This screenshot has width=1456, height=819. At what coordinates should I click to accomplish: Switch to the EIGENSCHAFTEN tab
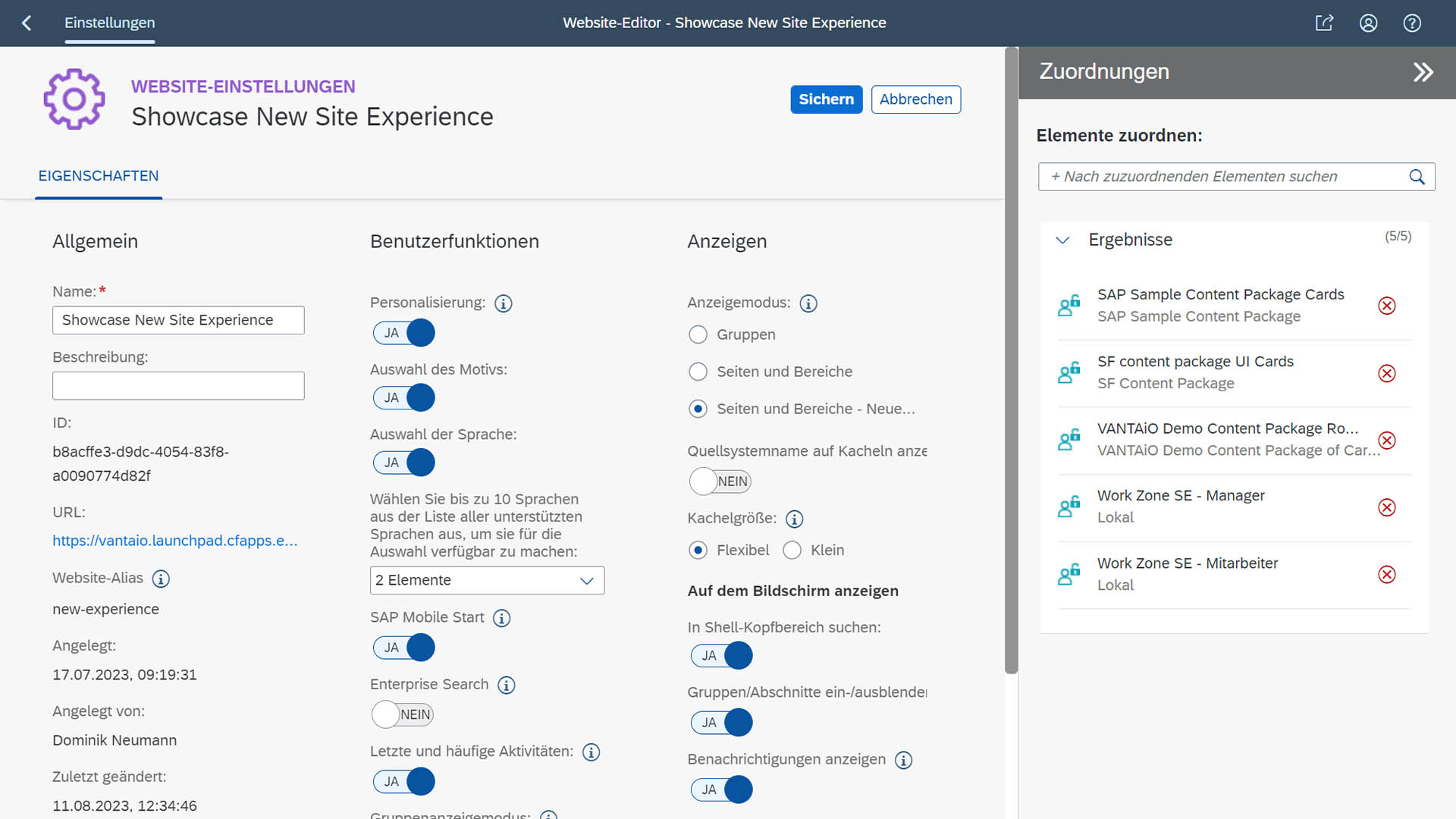[98, 176]
